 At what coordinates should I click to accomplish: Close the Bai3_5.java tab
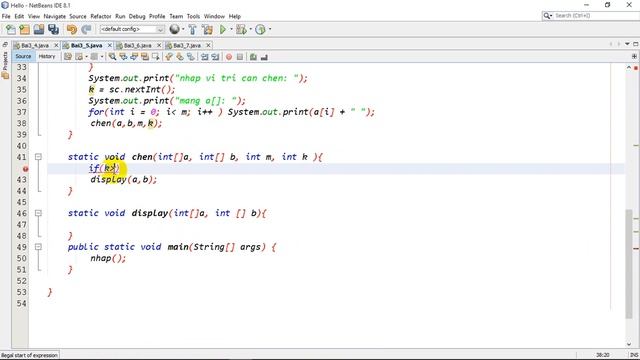pyautogui.click(x=109, y=45)
